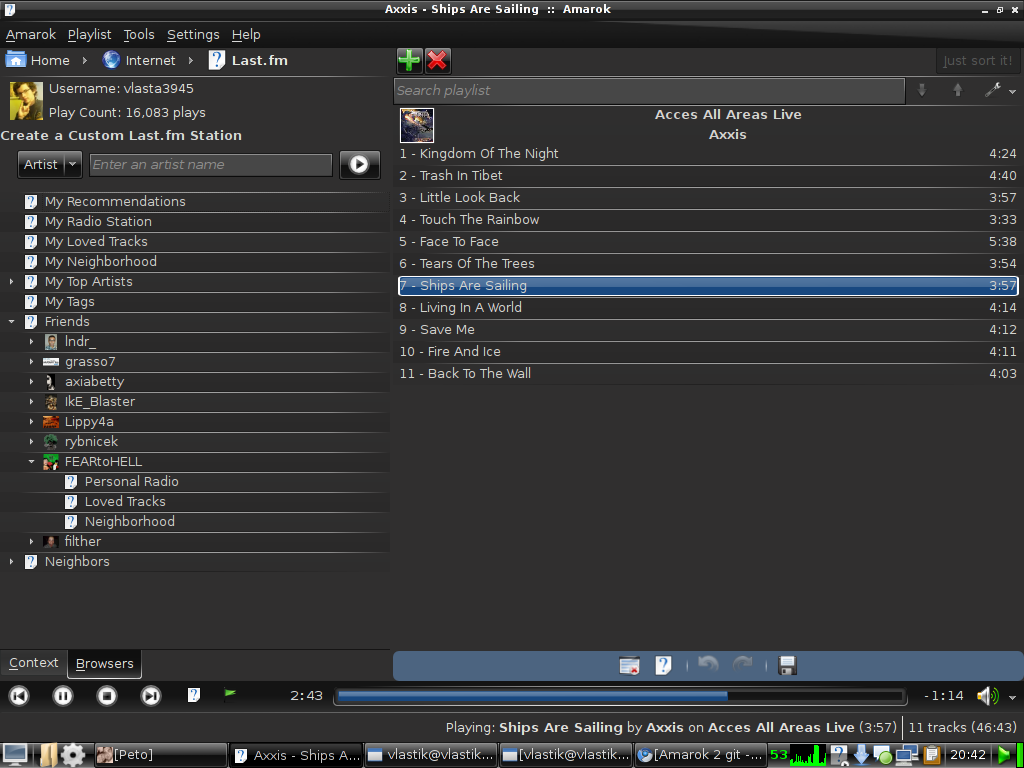Click the Home folder icon in breadcrumb
Viewport: 1024px width, 768px height.
(16, 60)
